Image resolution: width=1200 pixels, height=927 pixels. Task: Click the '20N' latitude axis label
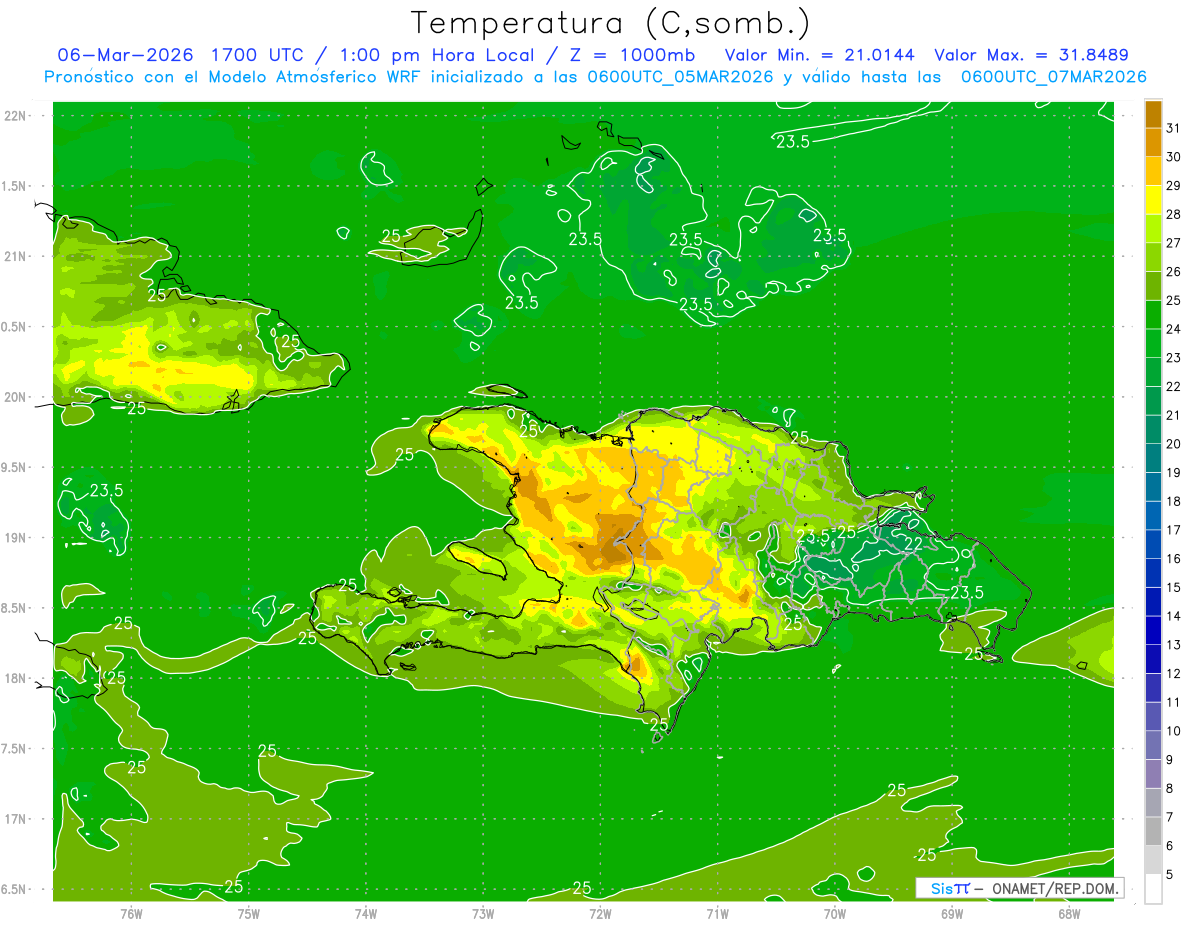point(15,397)
